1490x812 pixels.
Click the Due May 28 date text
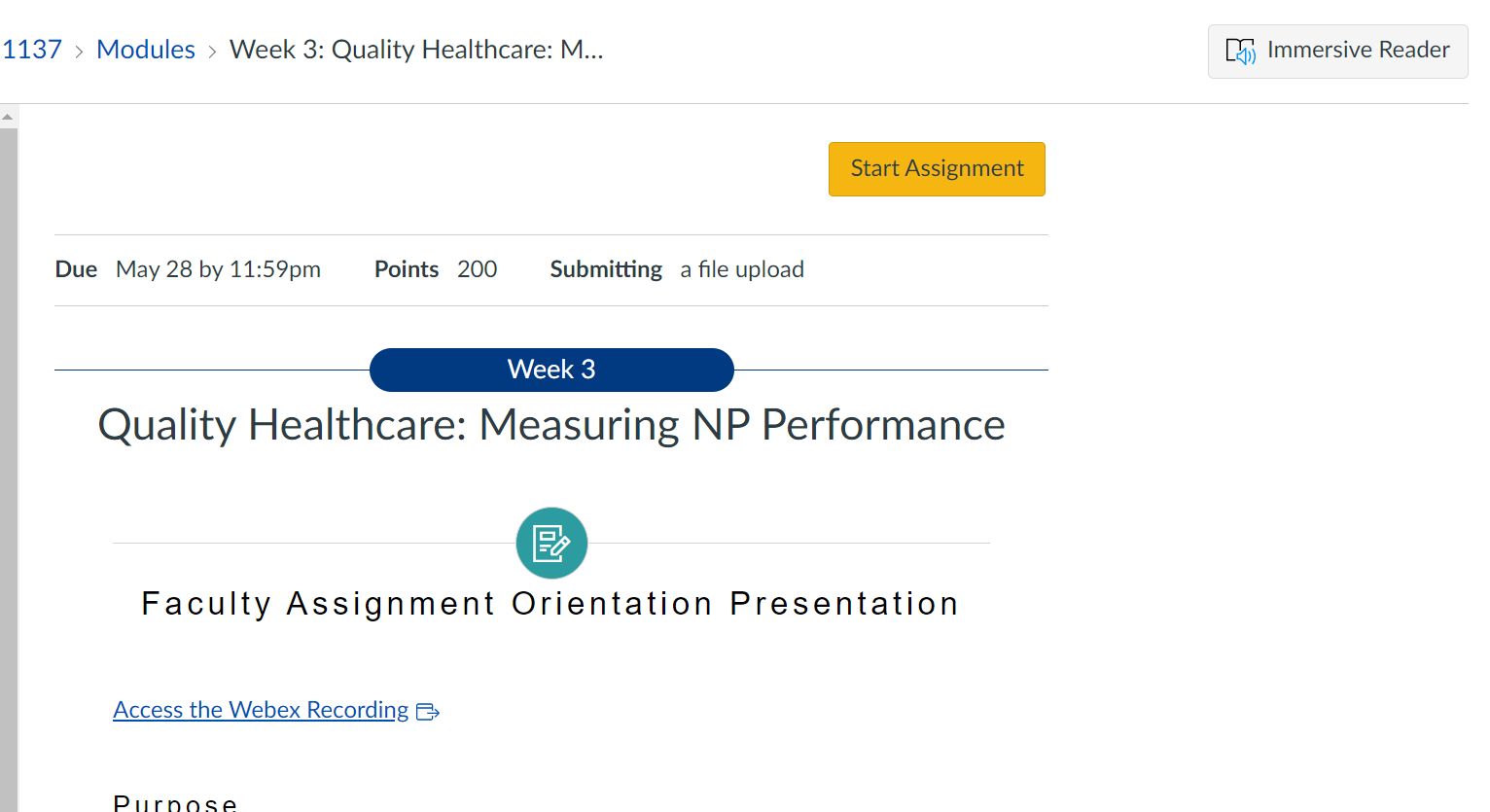pos(218,269)
